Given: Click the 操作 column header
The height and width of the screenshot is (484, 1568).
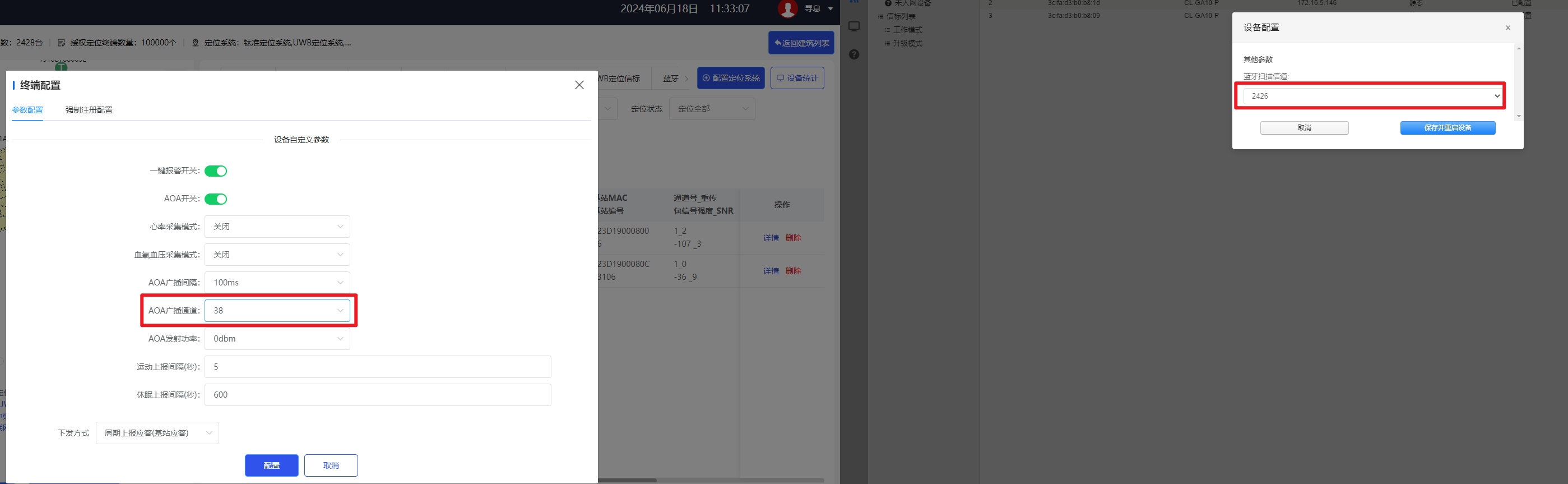Looking at the screenshot, I should (782, 205).
